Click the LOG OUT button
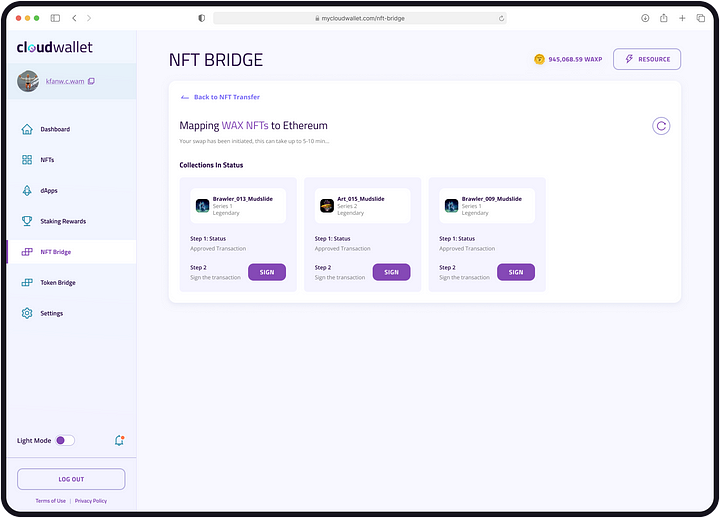720x518 pixels. click(71, 479)
